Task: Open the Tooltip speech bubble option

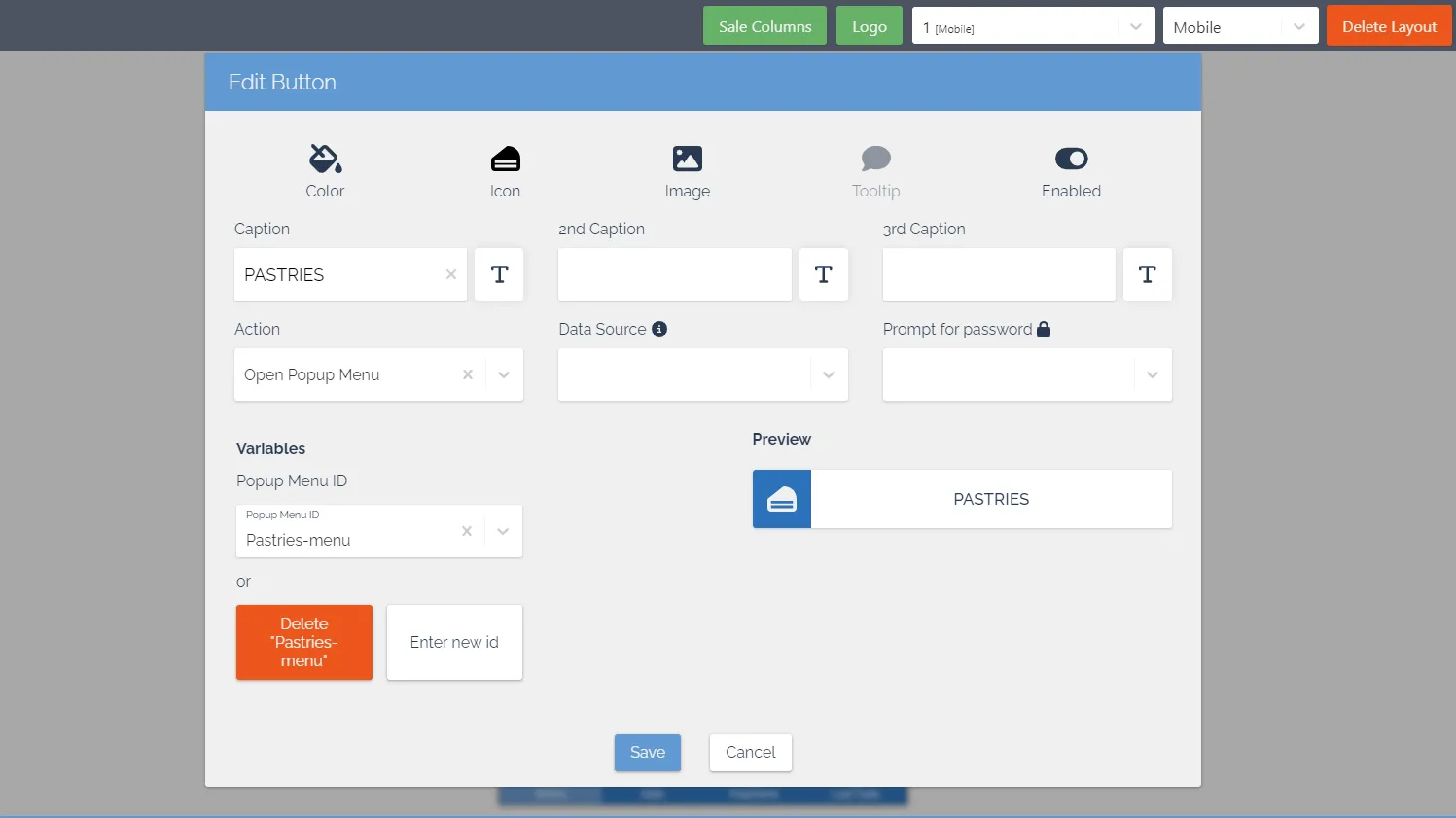Action: tap(876, 171)
